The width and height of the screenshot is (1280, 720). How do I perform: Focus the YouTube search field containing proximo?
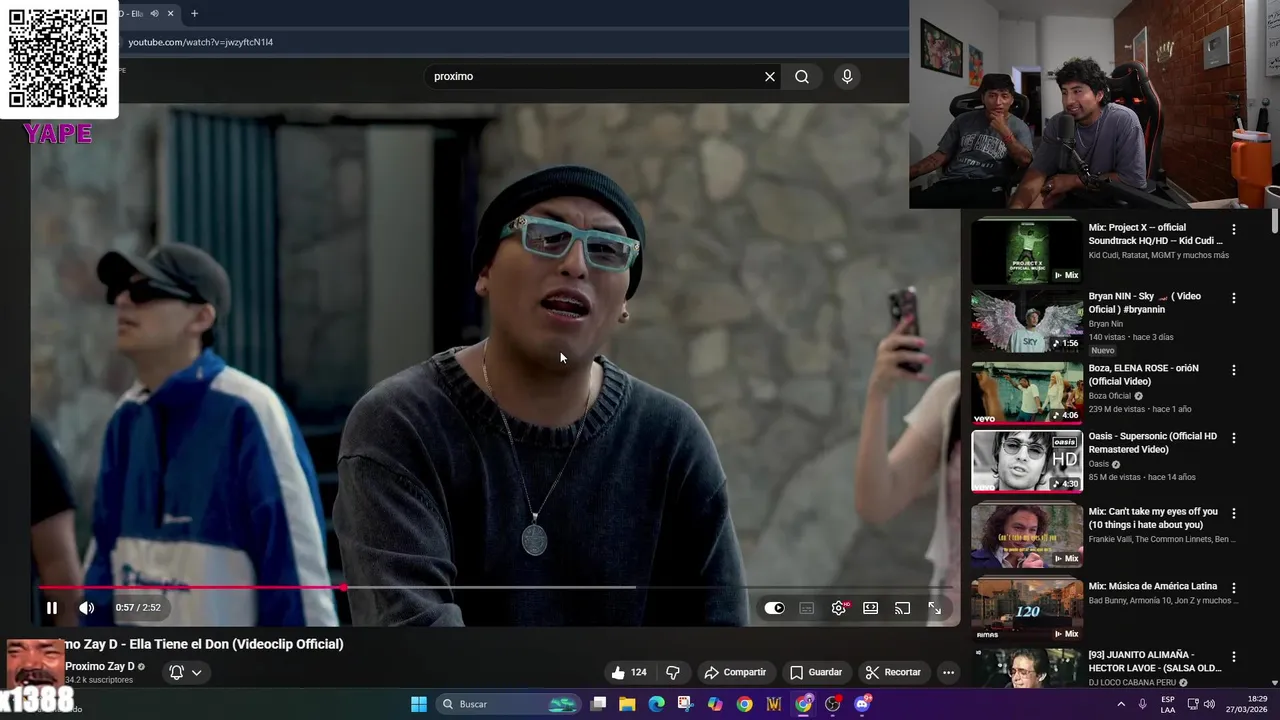click(x=595, y=76)
